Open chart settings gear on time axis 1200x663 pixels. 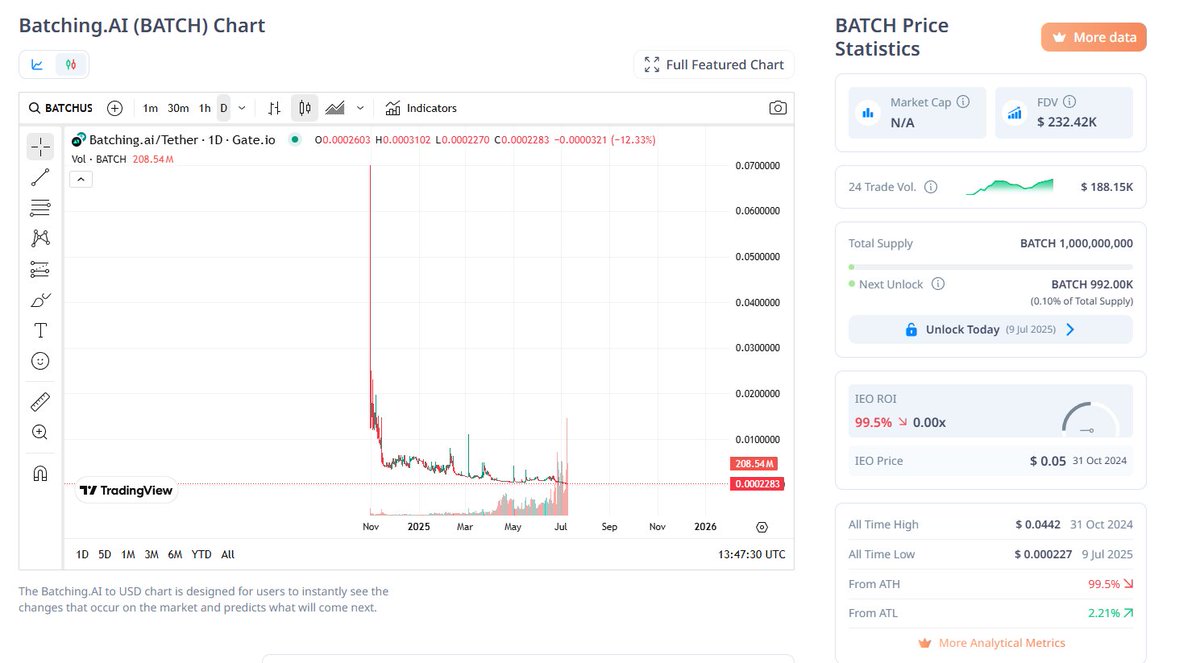click(x=762, y=526)
